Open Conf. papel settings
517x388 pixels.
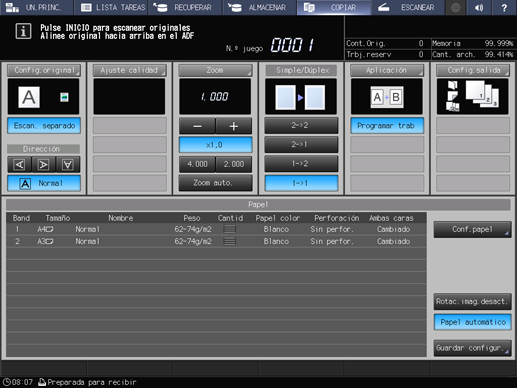(472, 229)
